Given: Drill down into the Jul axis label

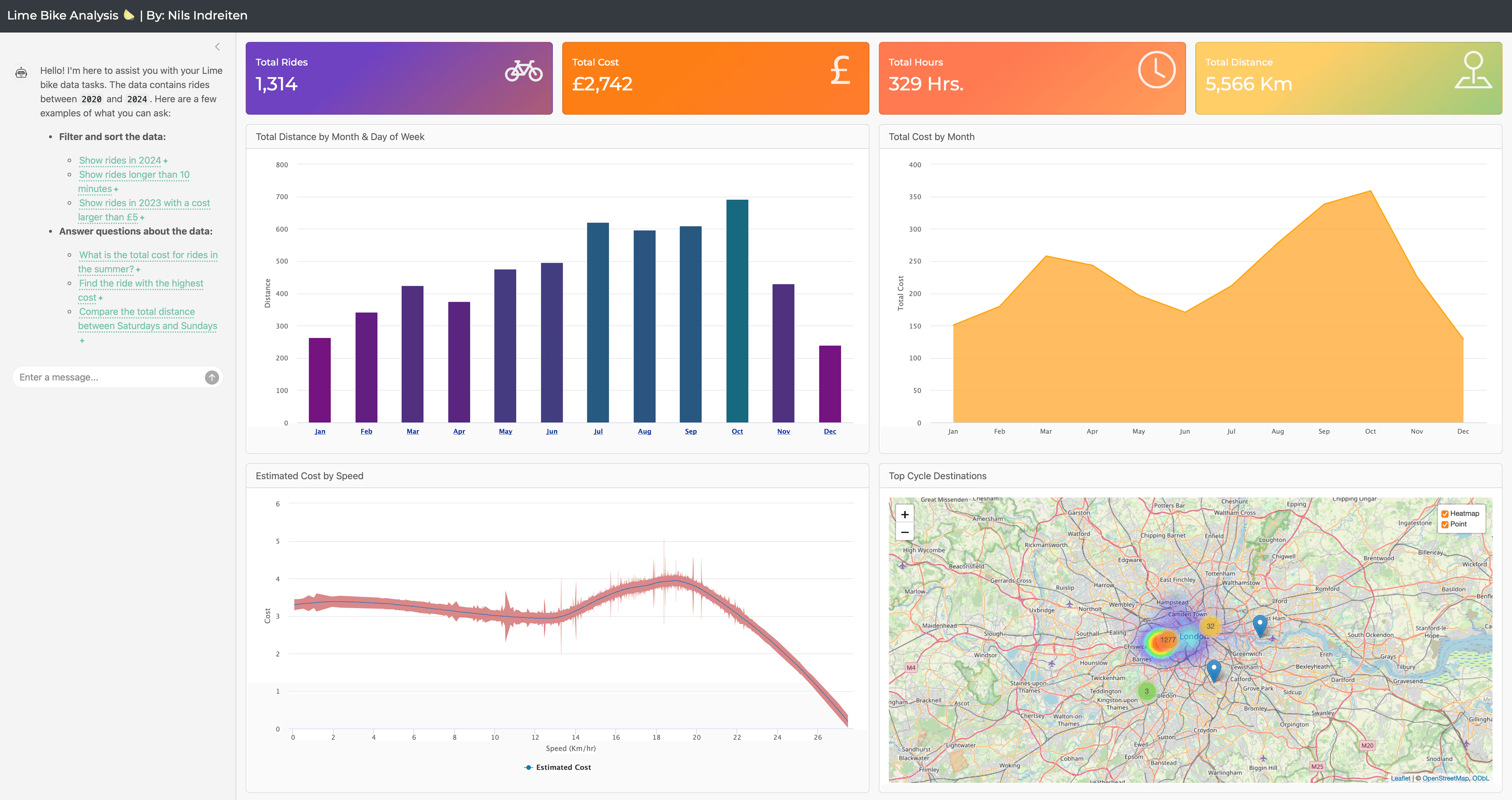Looking at the screenshot, I should coord(598,431).
